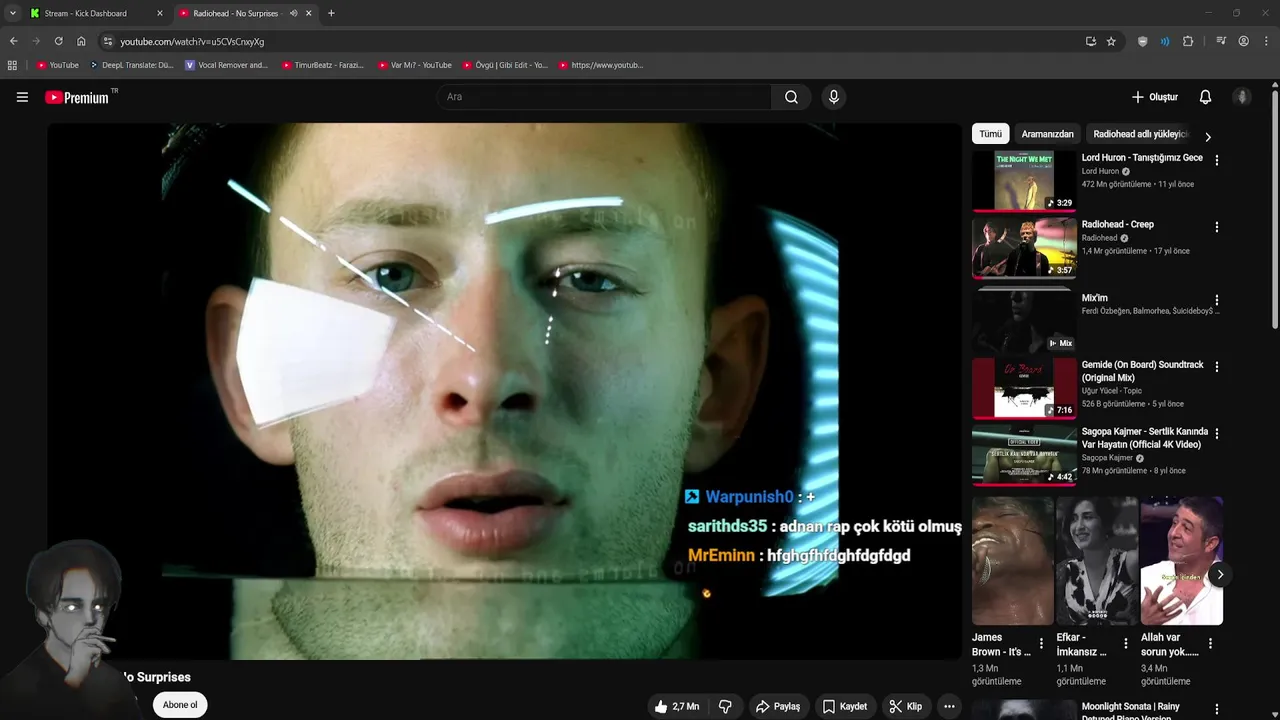Click the search magnifier button
Screen dimensions: 1280x720
click(791, 97)
